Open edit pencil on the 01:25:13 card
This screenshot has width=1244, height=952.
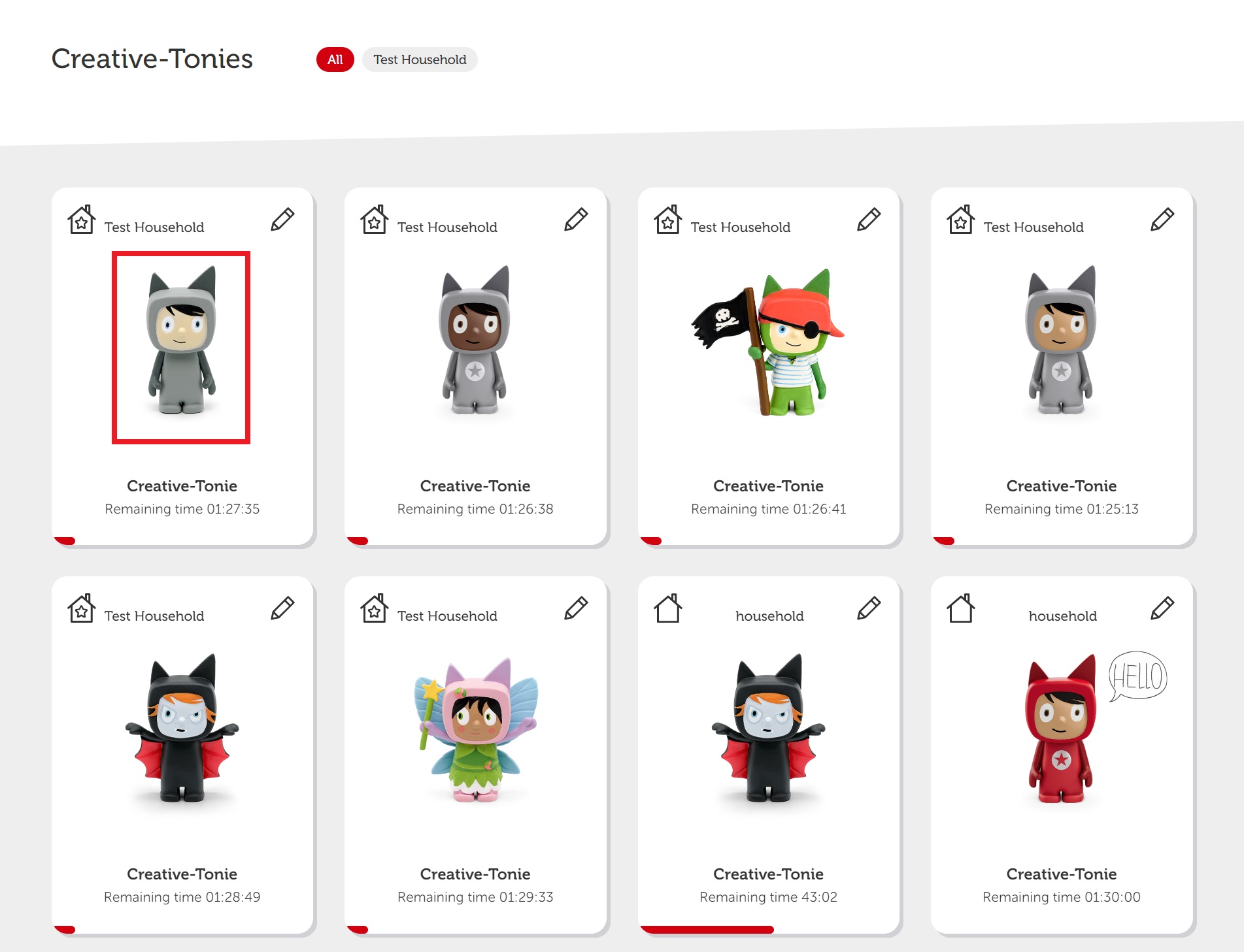coord(1162,220)
